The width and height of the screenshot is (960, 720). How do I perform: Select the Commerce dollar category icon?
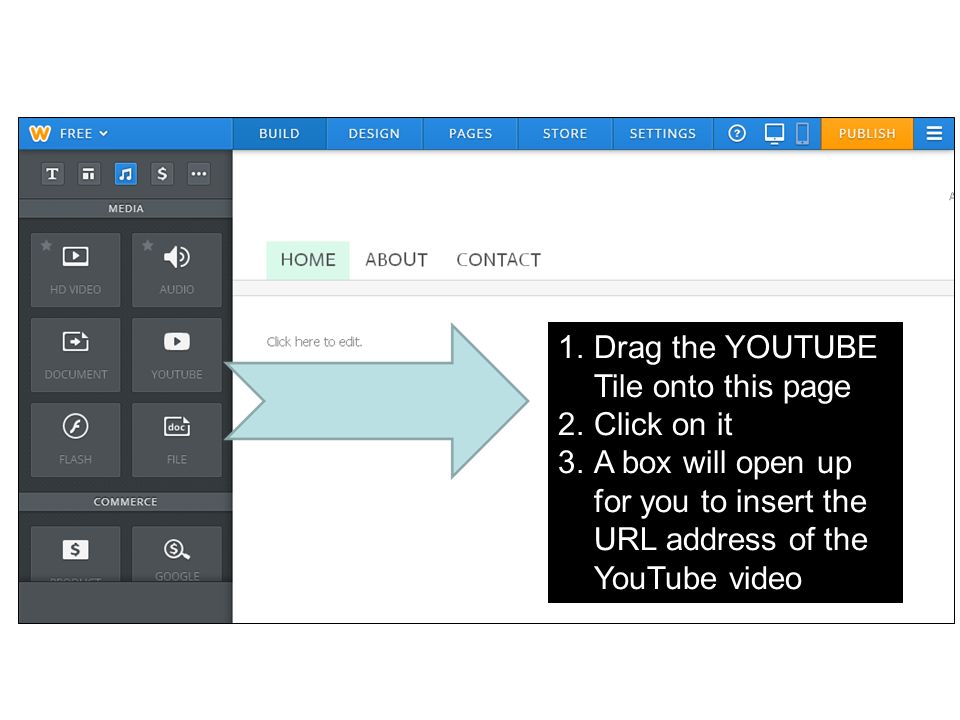tap(162, 174)
